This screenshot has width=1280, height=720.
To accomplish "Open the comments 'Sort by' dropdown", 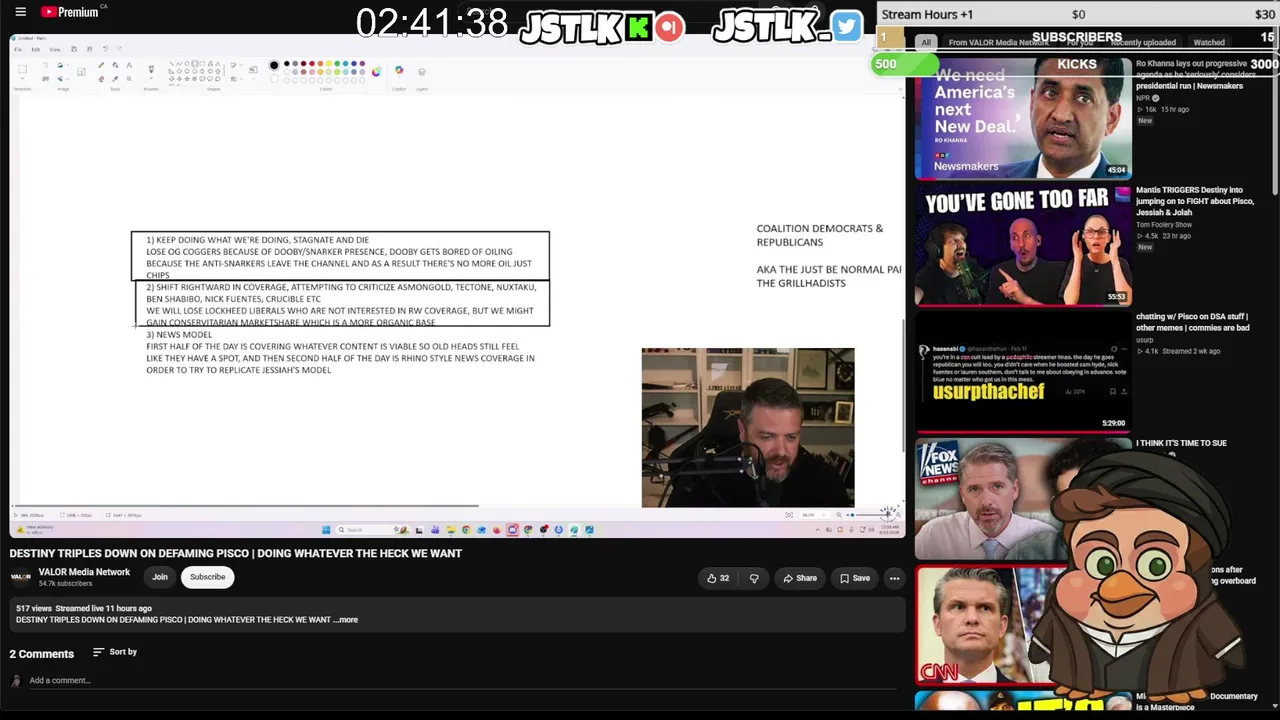I will [115, 652].
